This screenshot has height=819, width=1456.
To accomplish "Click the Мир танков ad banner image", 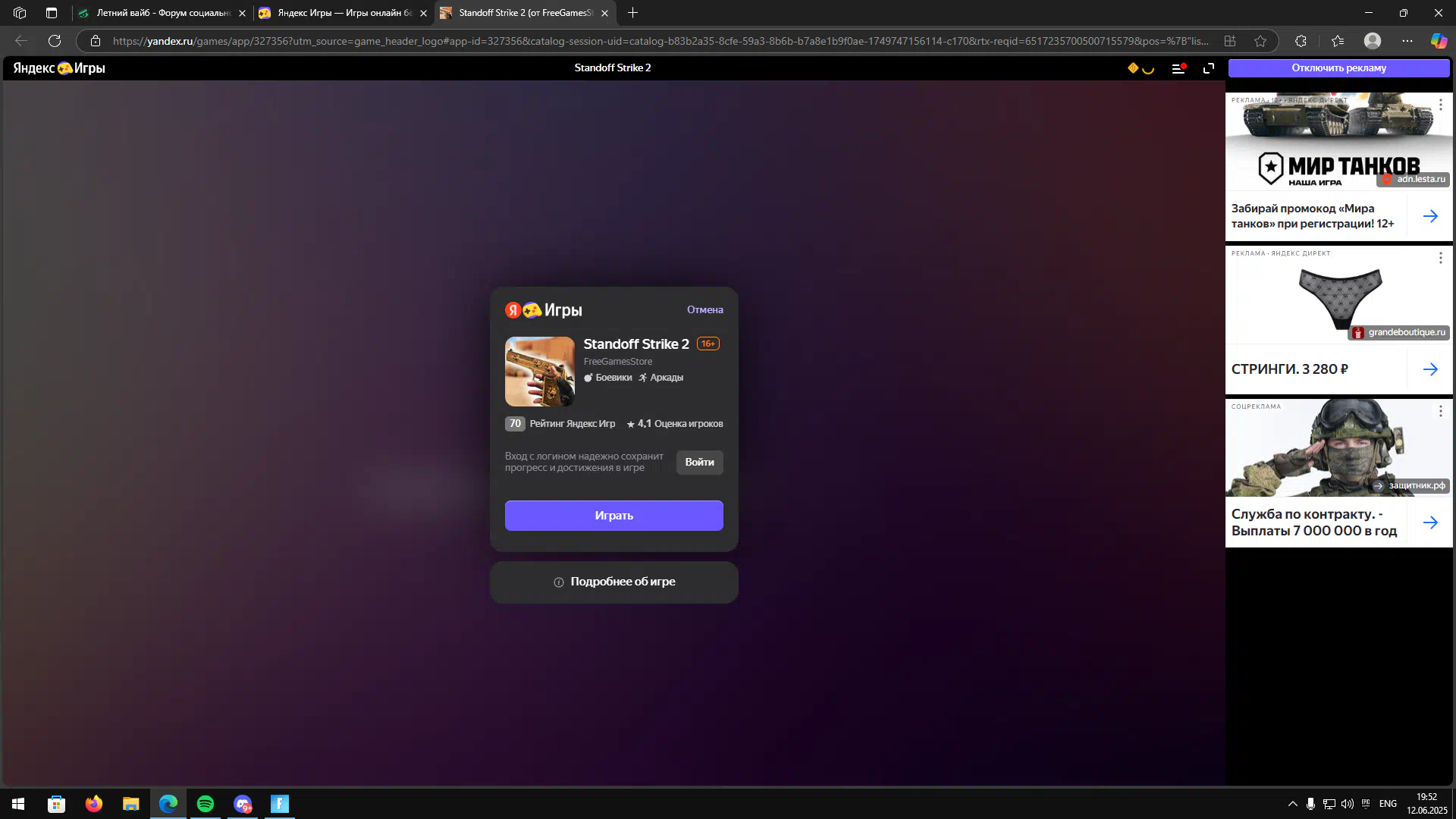I will click(x=1338, y=142).
